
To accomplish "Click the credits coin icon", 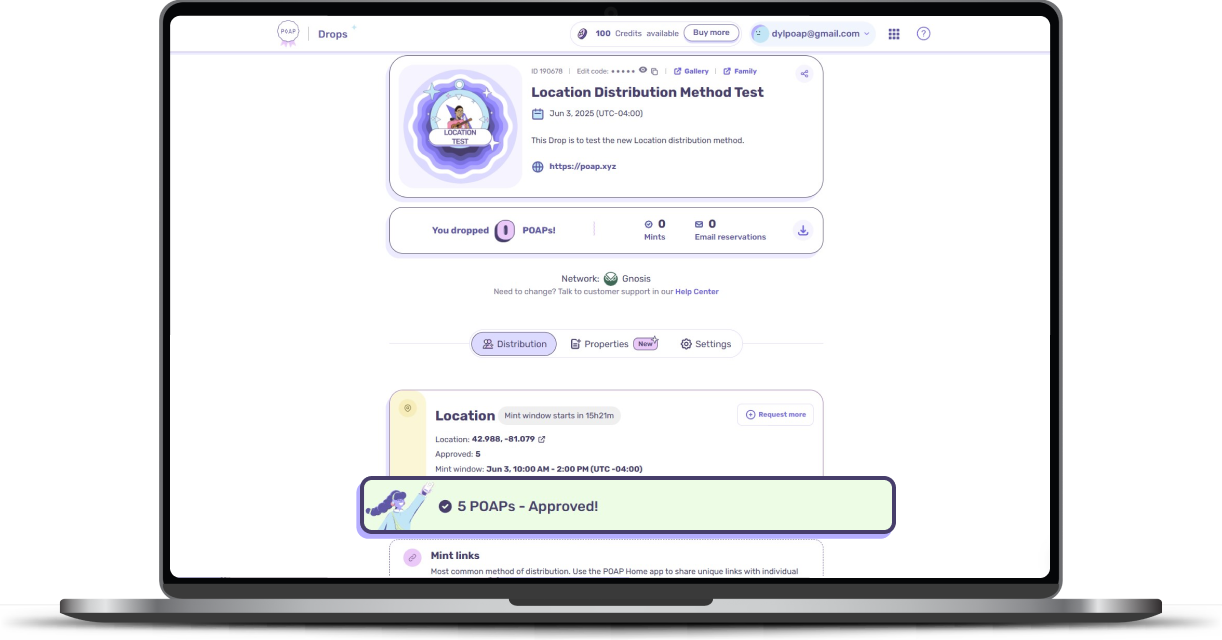I will point(582,33).
